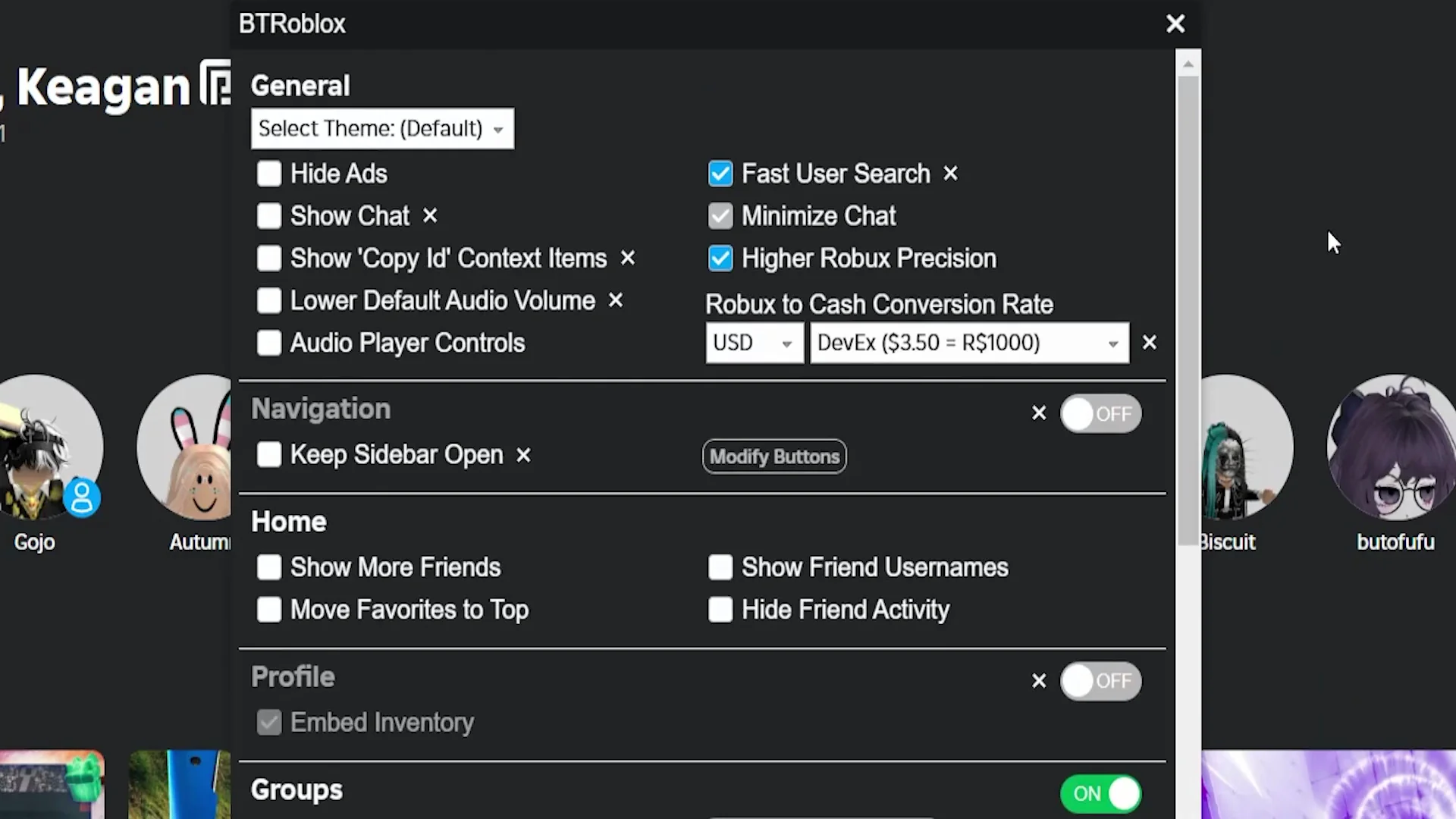Click X next to Keep Sidebar Open
The width and height of the screenshot is (1456, 819).
point(523,456)
